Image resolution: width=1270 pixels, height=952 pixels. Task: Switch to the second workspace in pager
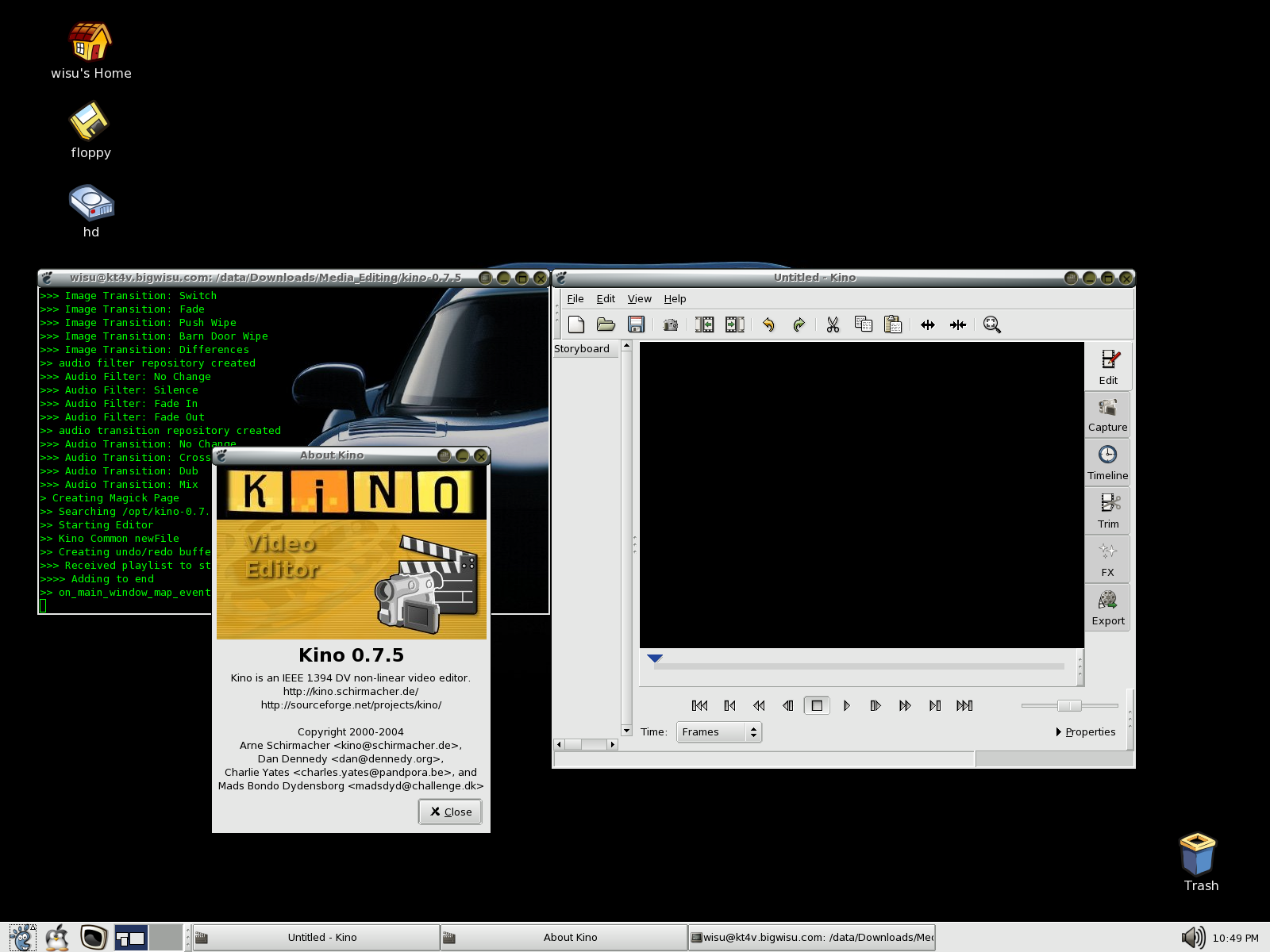tap(166, 937)
